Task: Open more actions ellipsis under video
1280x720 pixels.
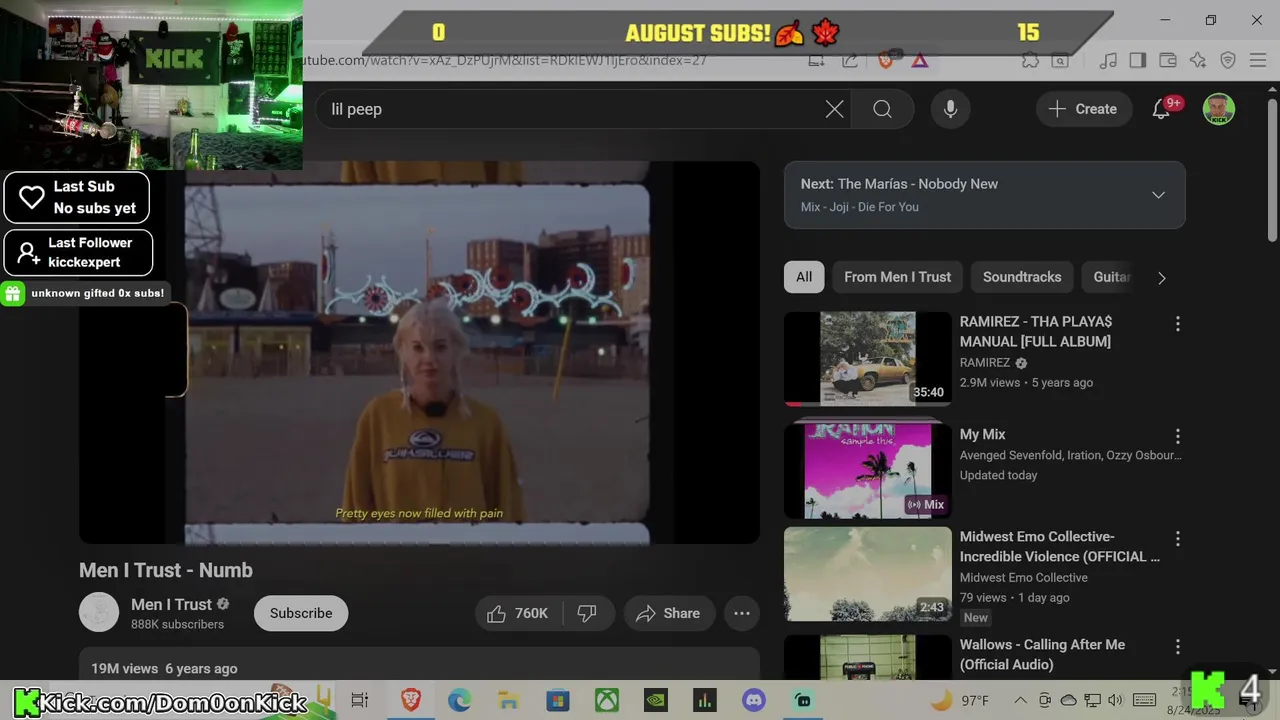Action: (742, 613)
